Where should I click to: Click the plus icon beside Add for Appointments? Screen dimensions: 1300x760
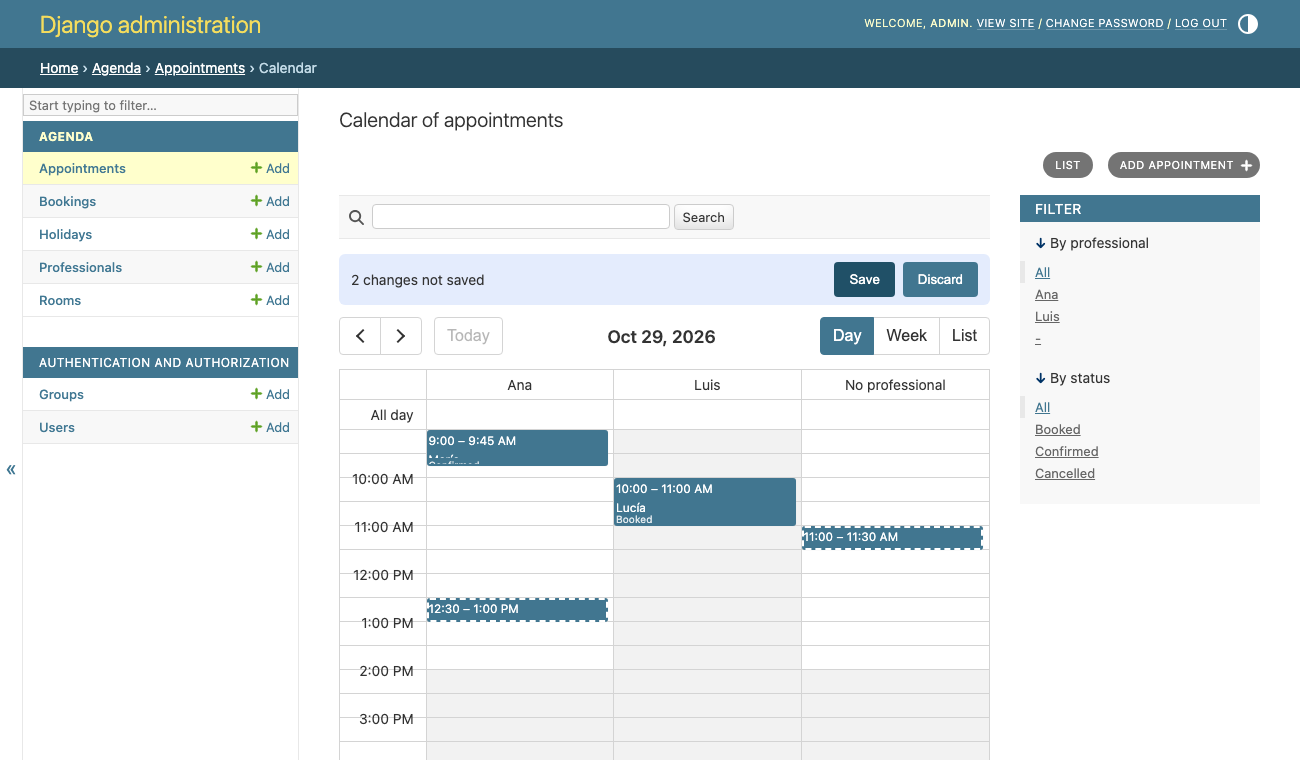[256, 168]
